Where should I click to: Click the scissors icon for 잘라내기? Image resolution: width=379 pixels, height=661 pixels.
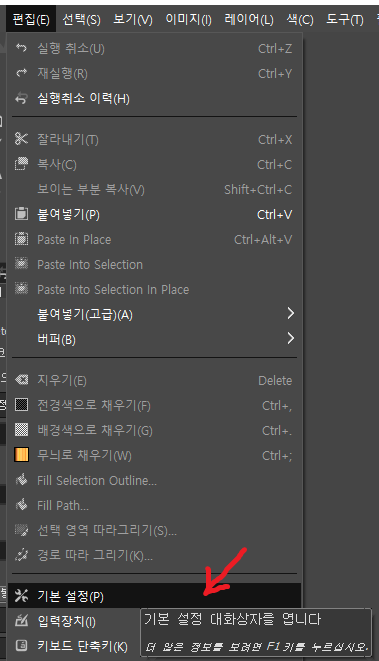[x=21, y=139]
